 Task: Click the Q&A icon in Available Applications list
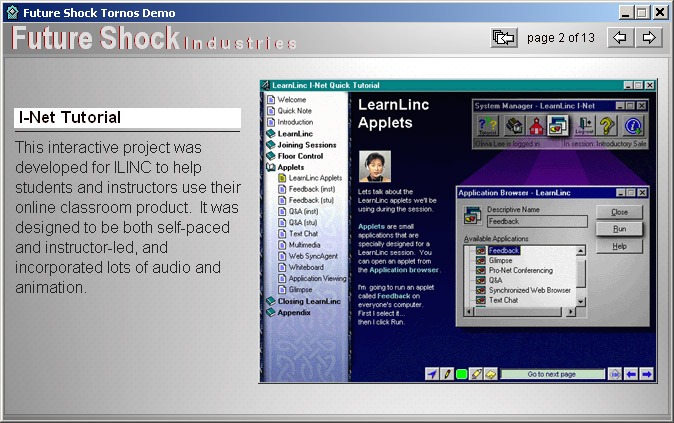(x=481, y=280)
